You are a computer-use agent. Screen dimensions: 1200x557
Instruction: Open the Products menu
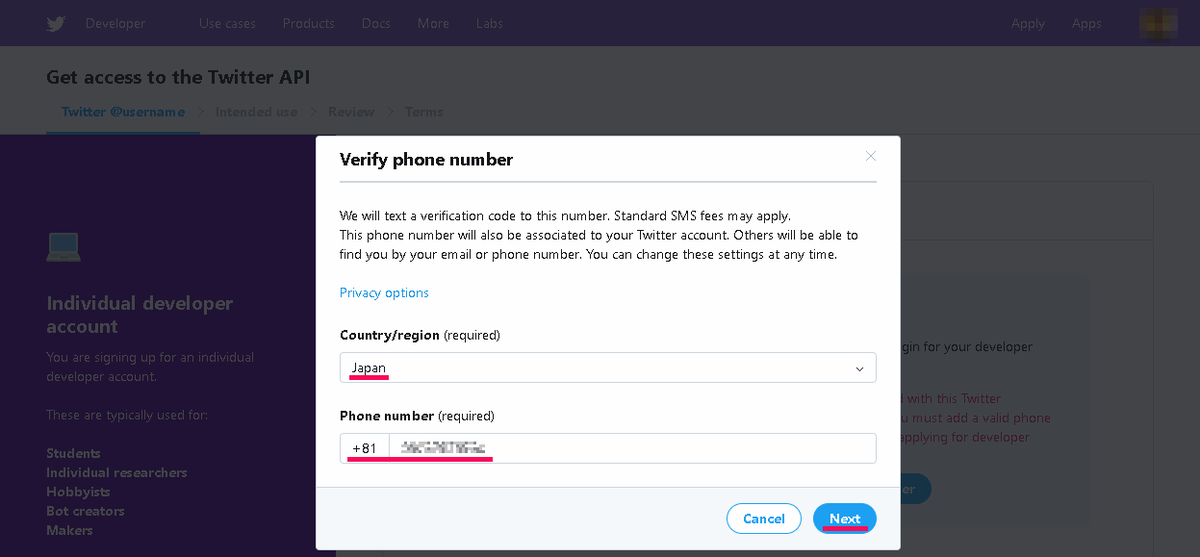pyautogui.click(x=309, y=23)
